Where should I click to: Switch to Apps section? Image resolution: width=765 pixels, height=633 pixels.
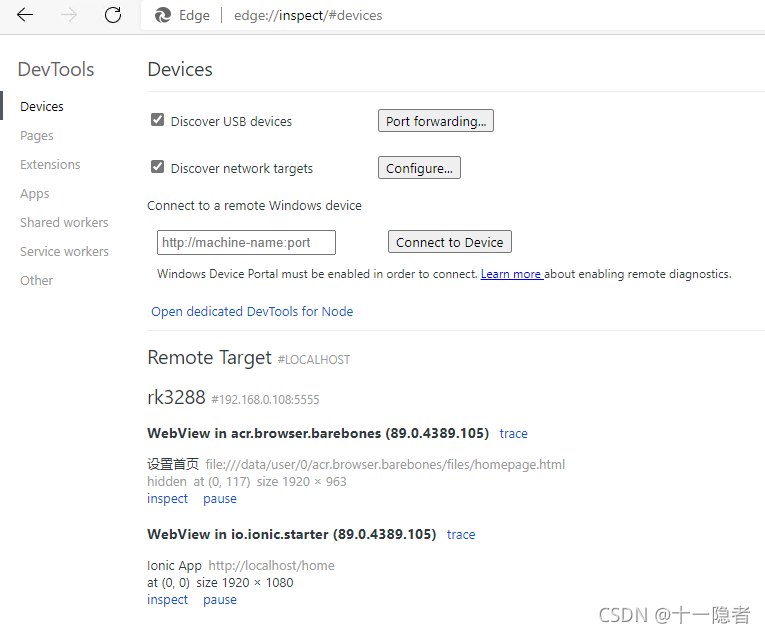(x=35, y=194)
